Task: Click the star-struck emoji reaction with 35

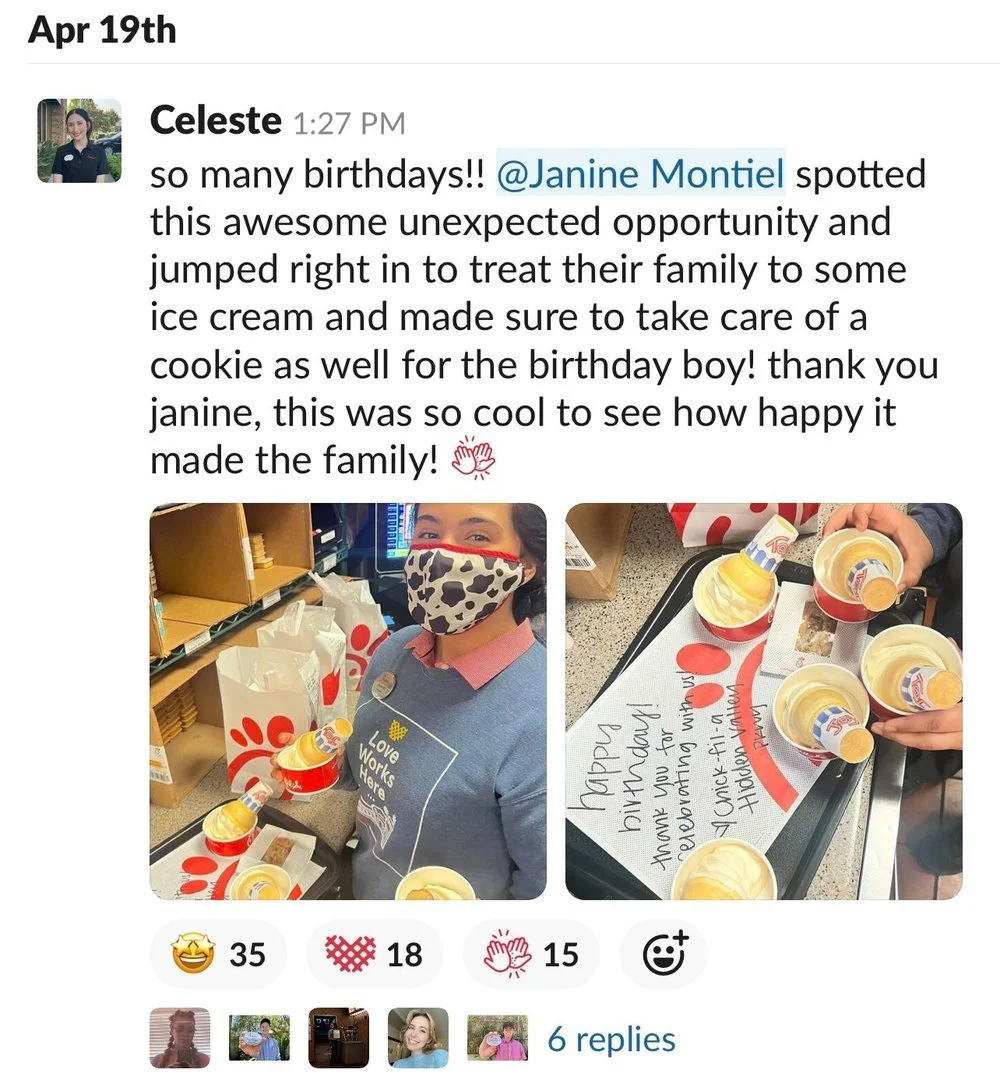Action: (x=218, y=954)
